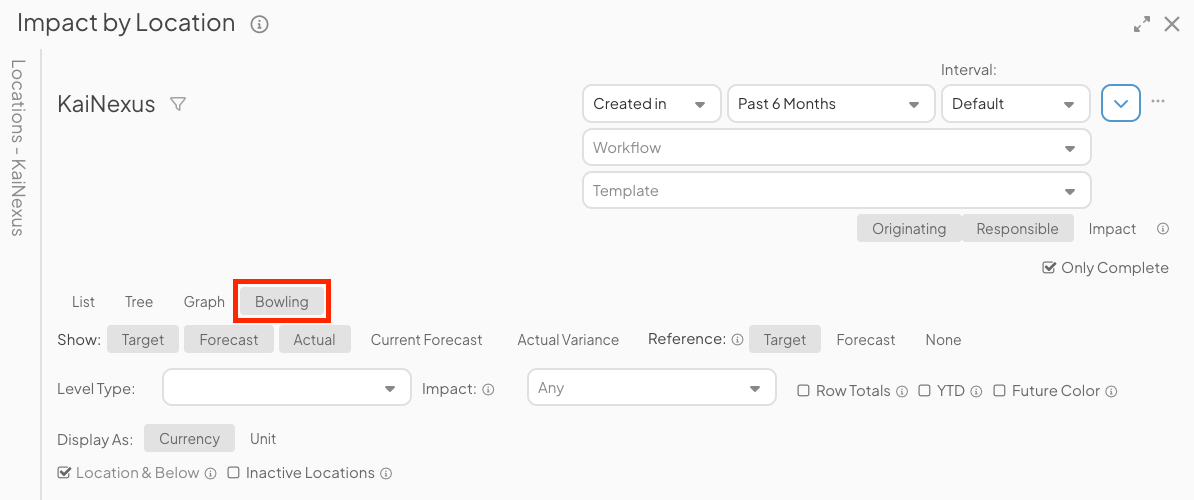Click the blue chevron collapse button
The height and width of the screenshot is (500, 1194).
click(1121, 103)
